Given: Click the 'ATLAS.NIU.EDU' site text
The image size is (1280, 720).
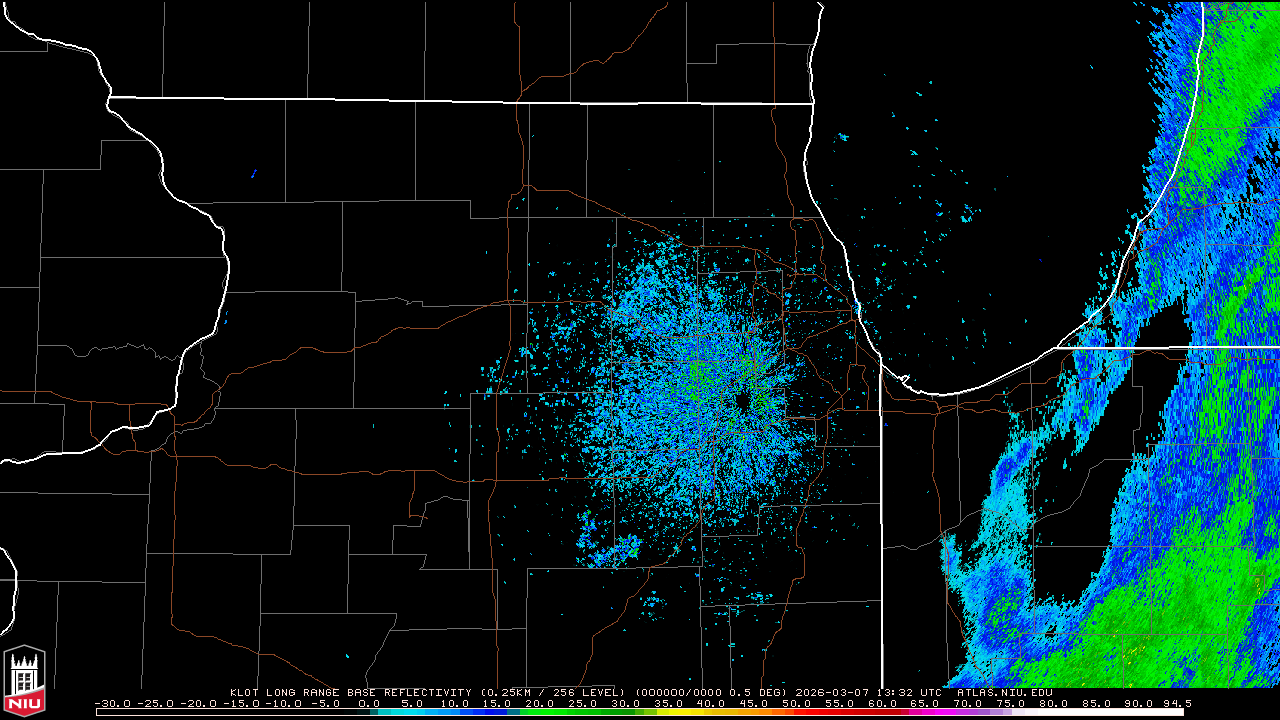Looking at the screenshot, I should [x=1004, y=692].
